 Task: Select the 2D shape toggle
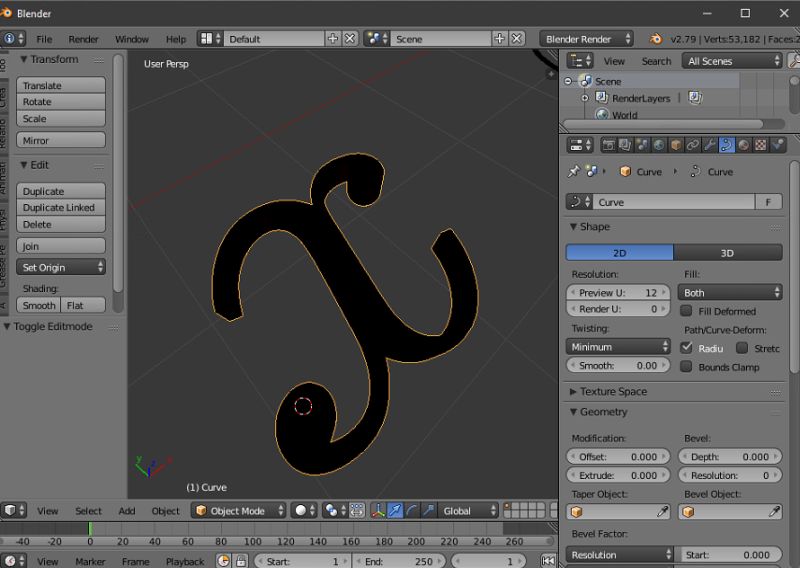619,253
